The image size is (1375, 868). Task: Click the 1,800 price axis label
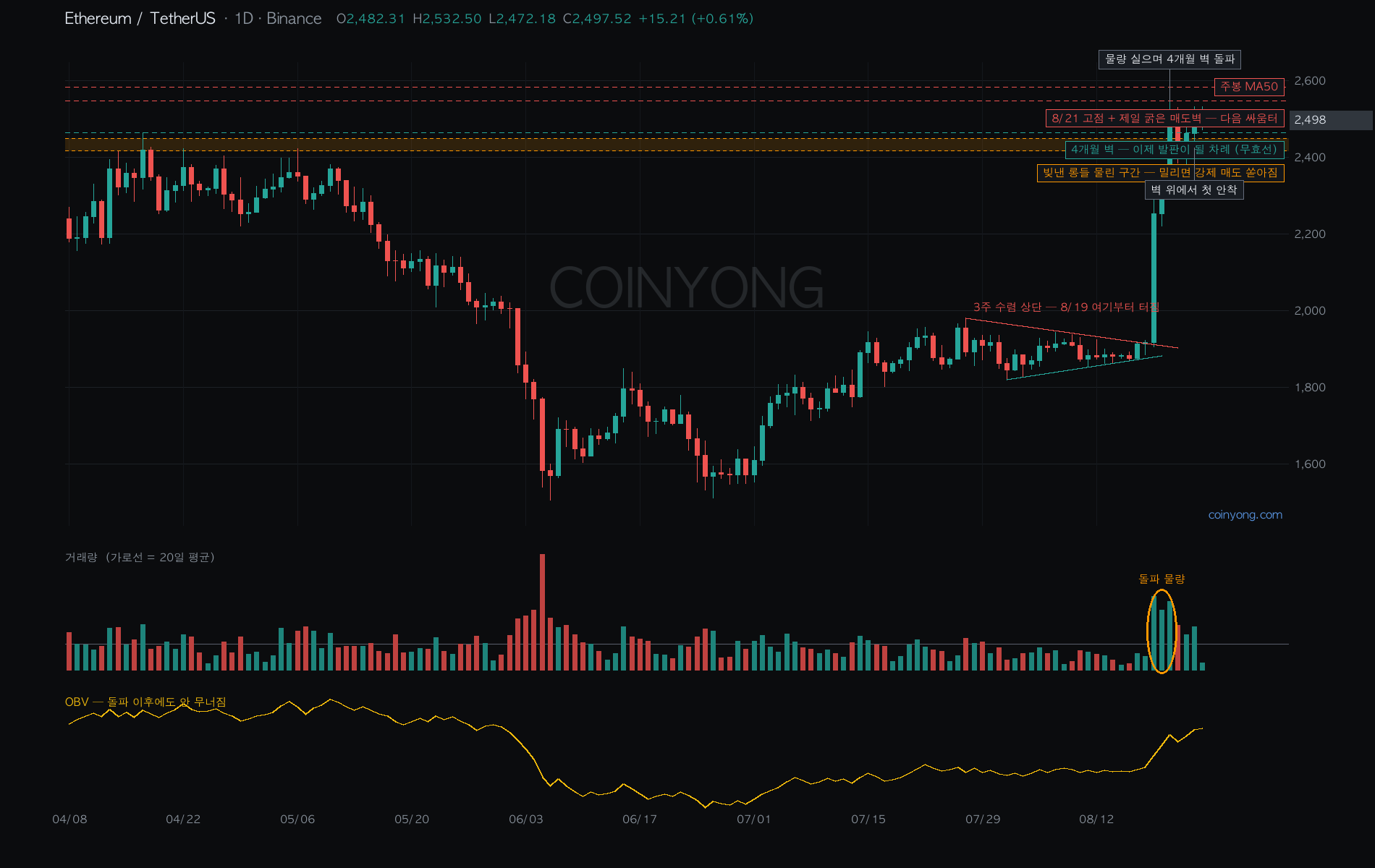point(1310,388)
